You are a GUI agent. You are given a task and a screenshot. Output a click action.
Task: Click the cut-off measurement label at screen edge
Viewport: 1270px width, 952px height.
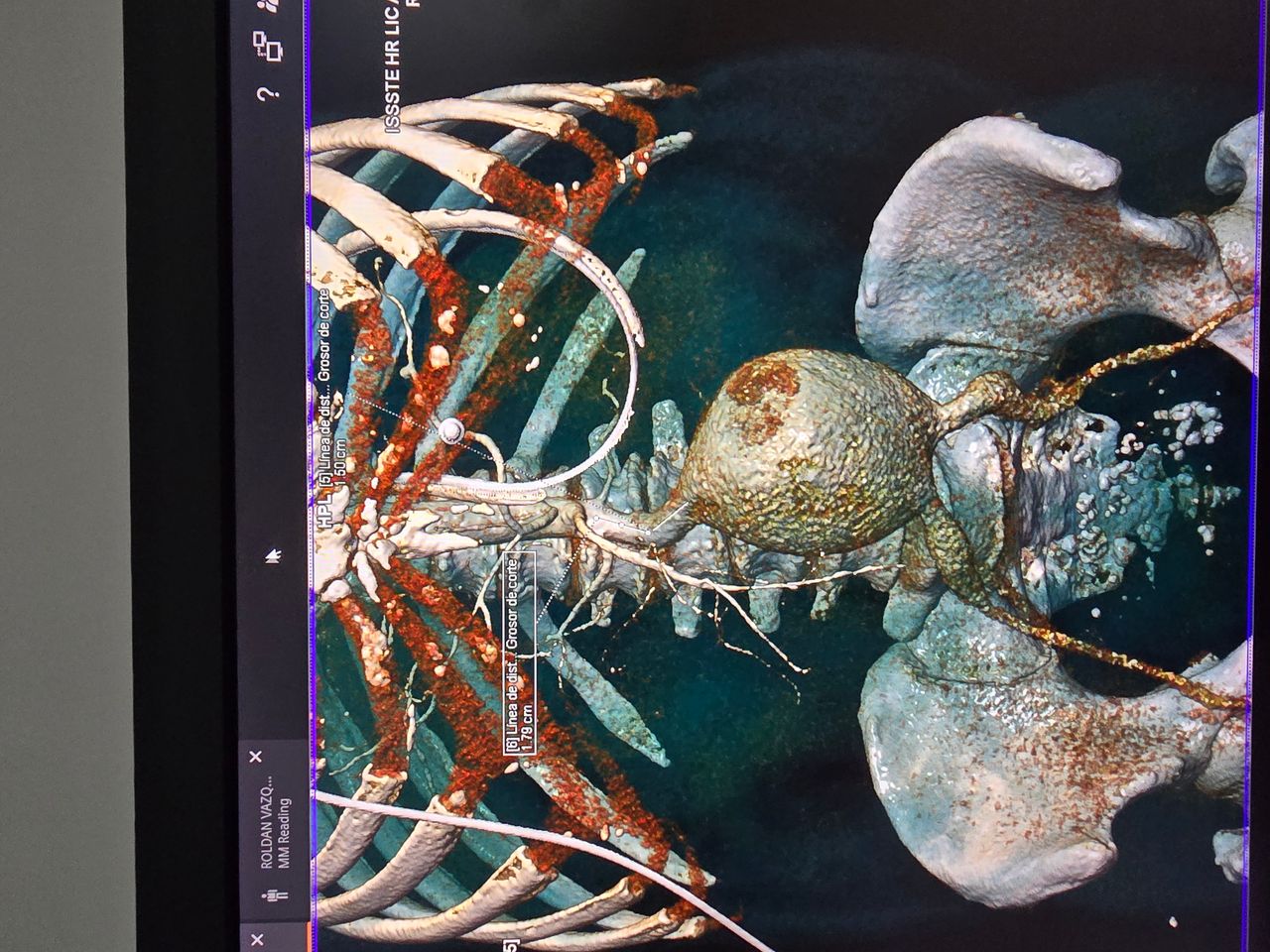(511, 945)
